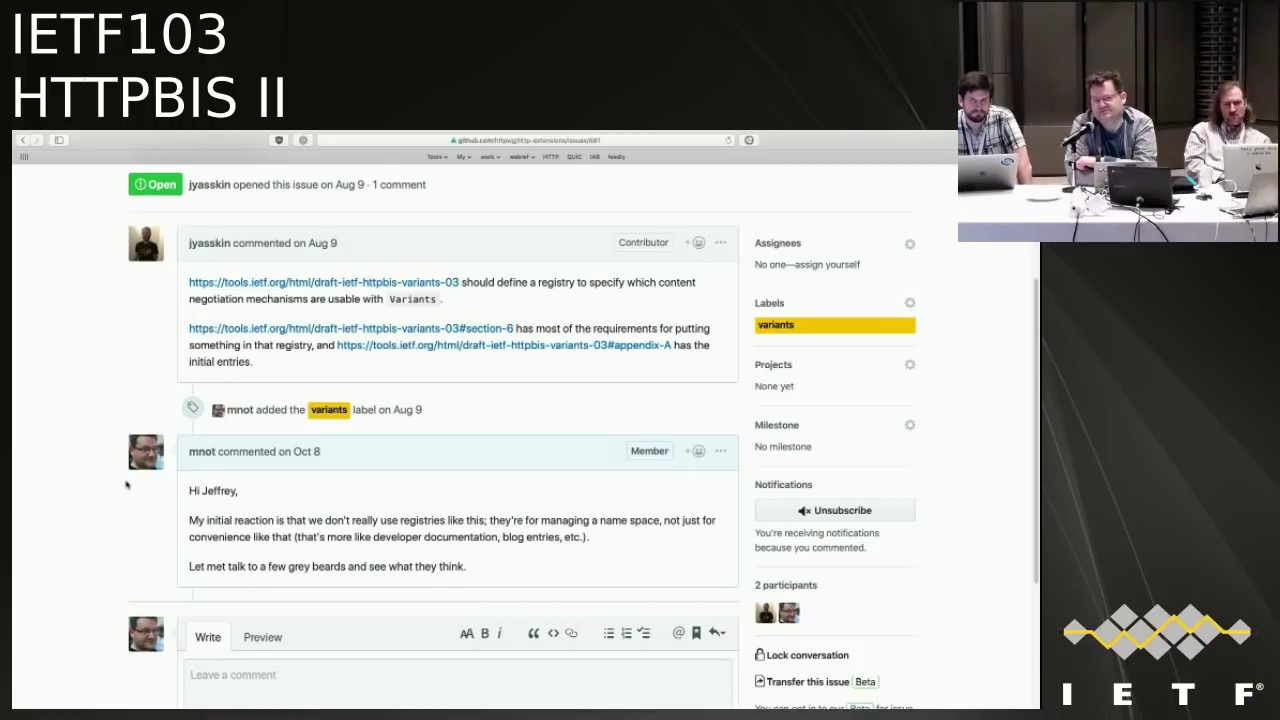Apply bold formatting in comment editor
Image resolution: width=1280 pixels, height=720 pixels.
pyautogui.click(x=485, y=633)
